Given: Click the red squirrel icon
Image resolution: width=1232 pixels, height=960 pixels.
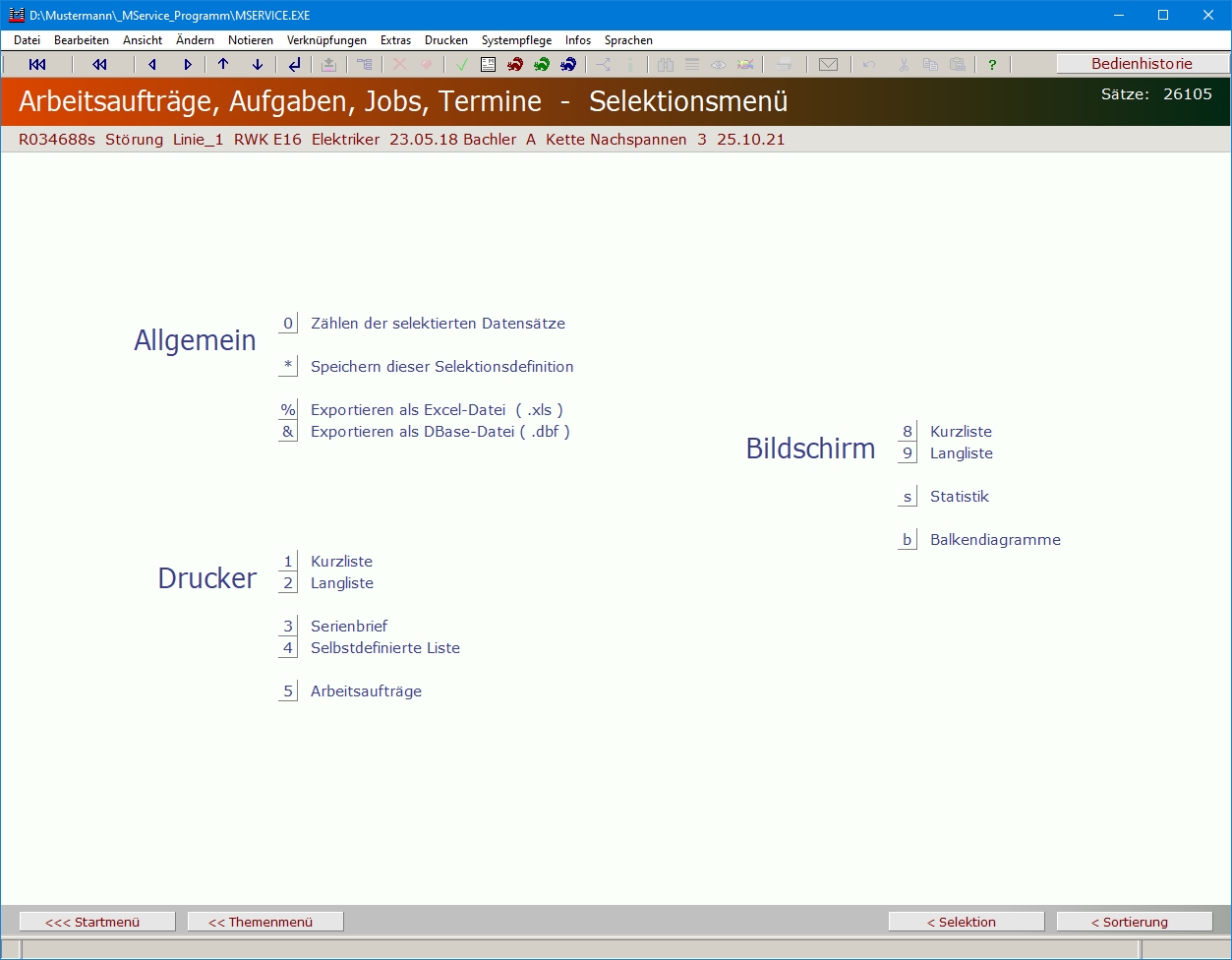Looking at the screenshot, I should (515, 65).
